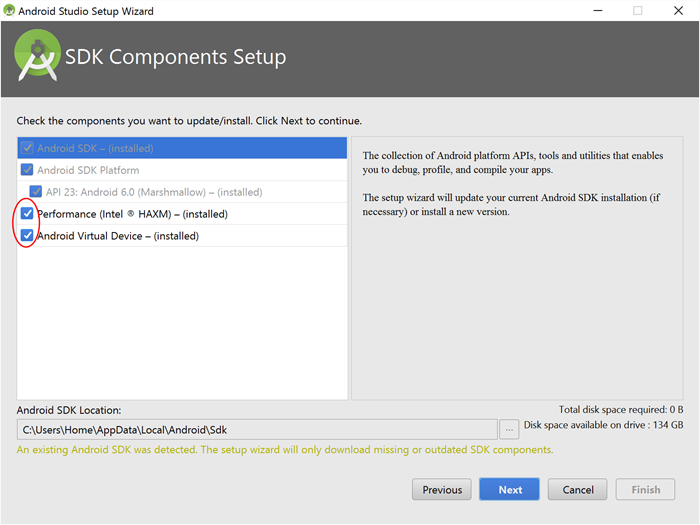Viewport: 700px width, 525px height.
Task: Toggle the API 23 Marshmallow checkbox
Action: pyautogui.click(x=36, y=192)
